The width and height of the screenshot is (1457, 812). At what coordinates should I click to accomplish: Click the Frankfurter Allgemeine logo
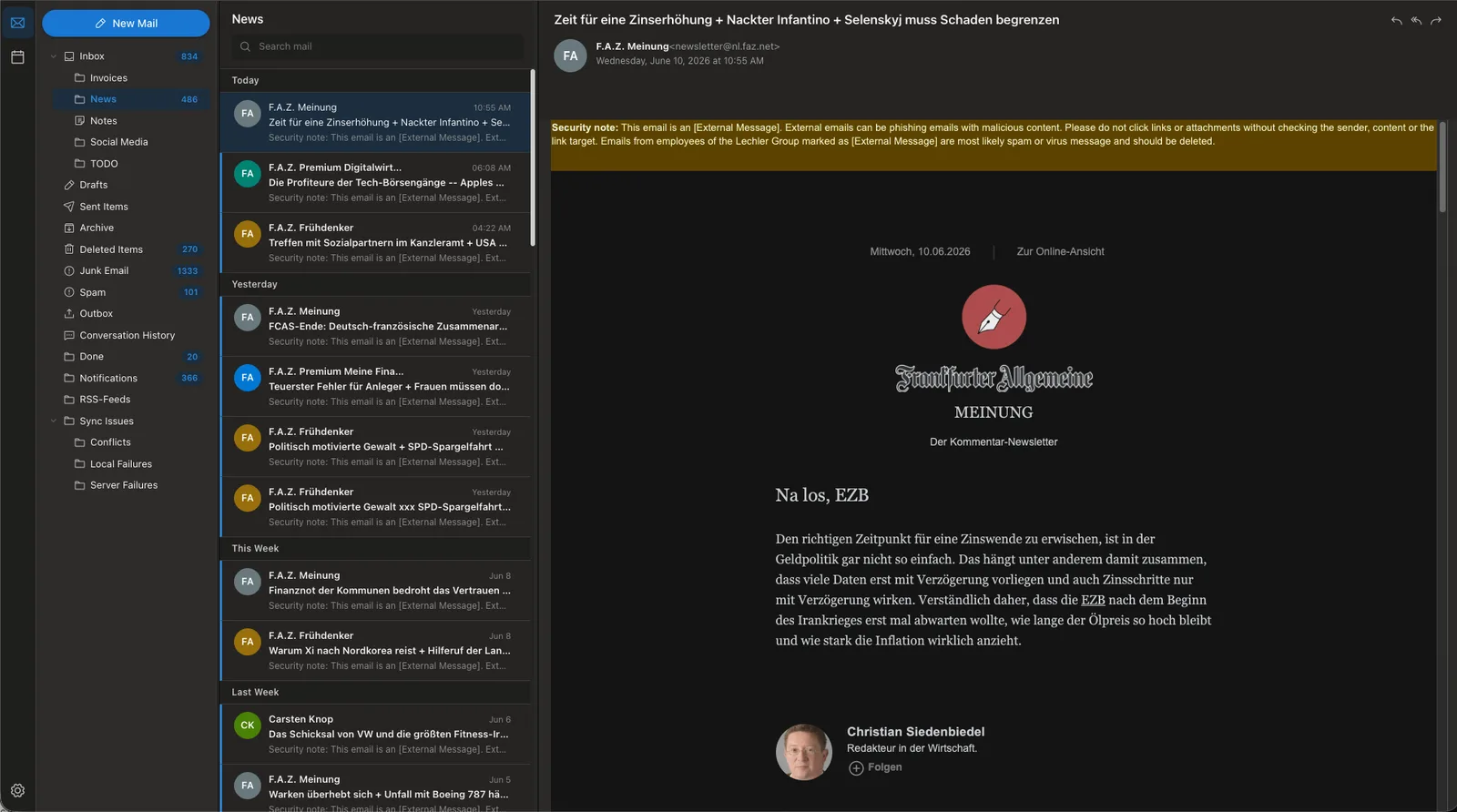(993, 378)
